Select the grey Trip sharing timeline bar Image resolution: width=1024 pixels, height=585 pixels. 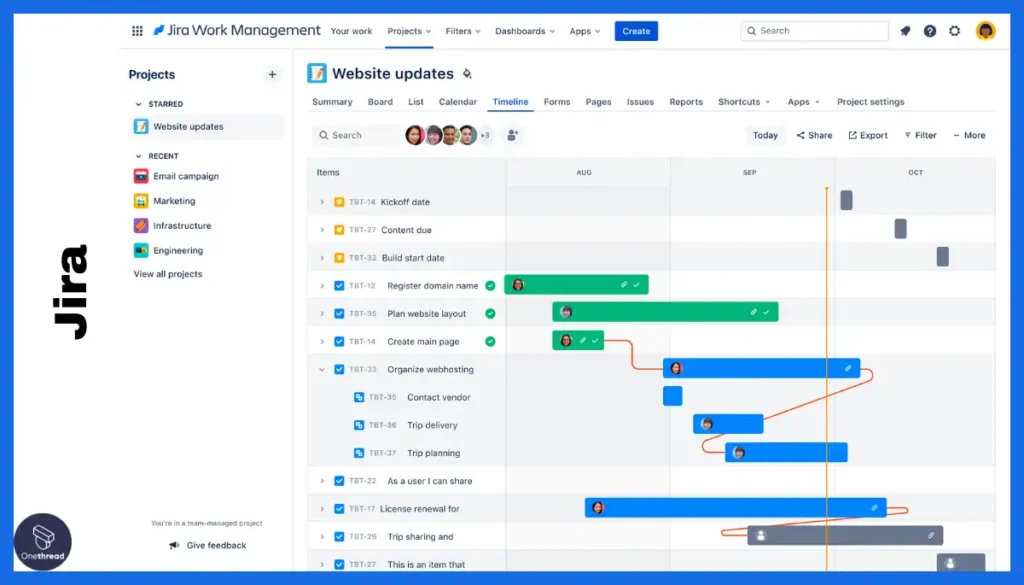tap(845, 535)
